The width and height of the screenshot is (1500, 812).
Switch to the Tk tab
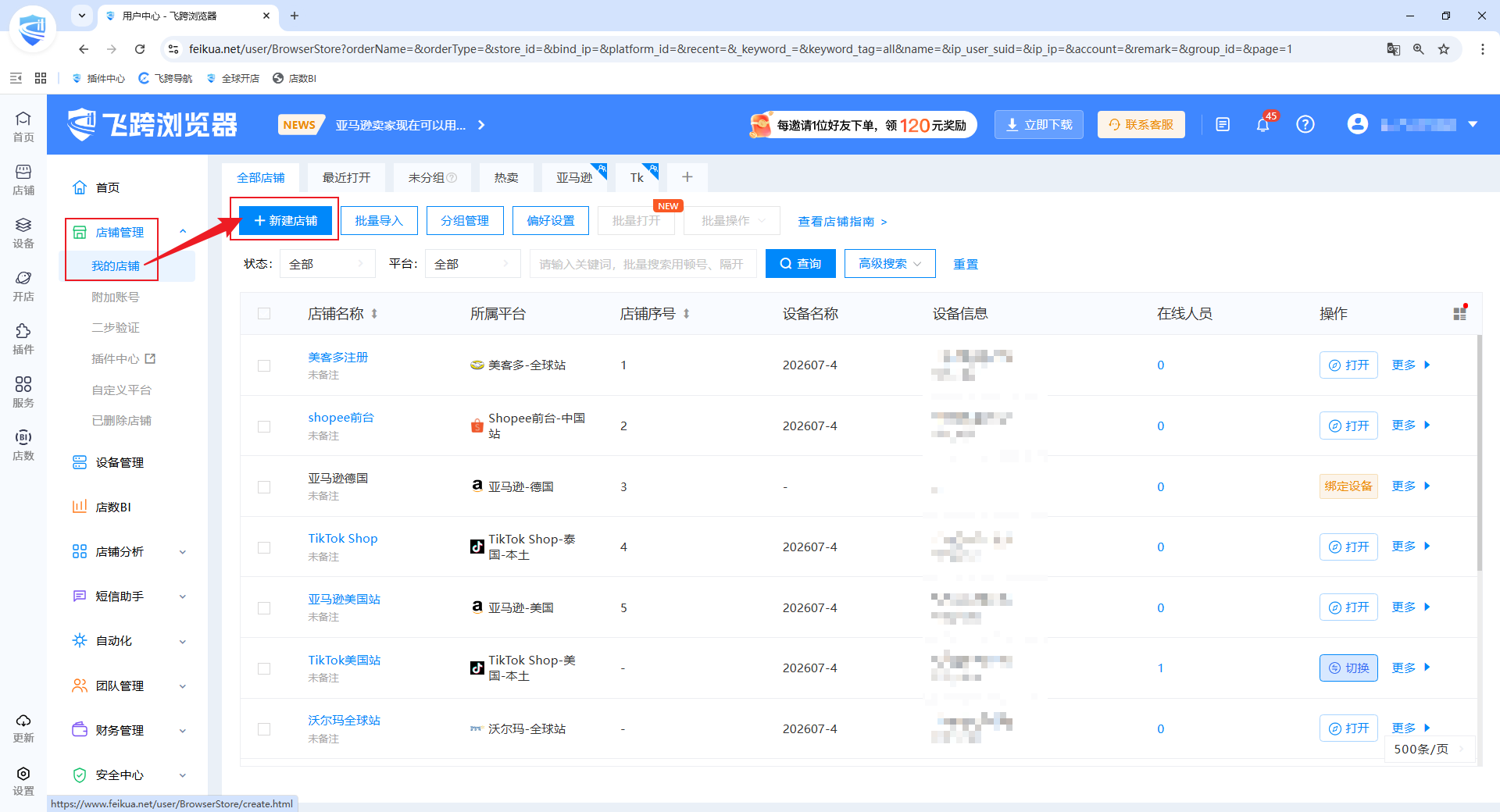click(637, 177)
